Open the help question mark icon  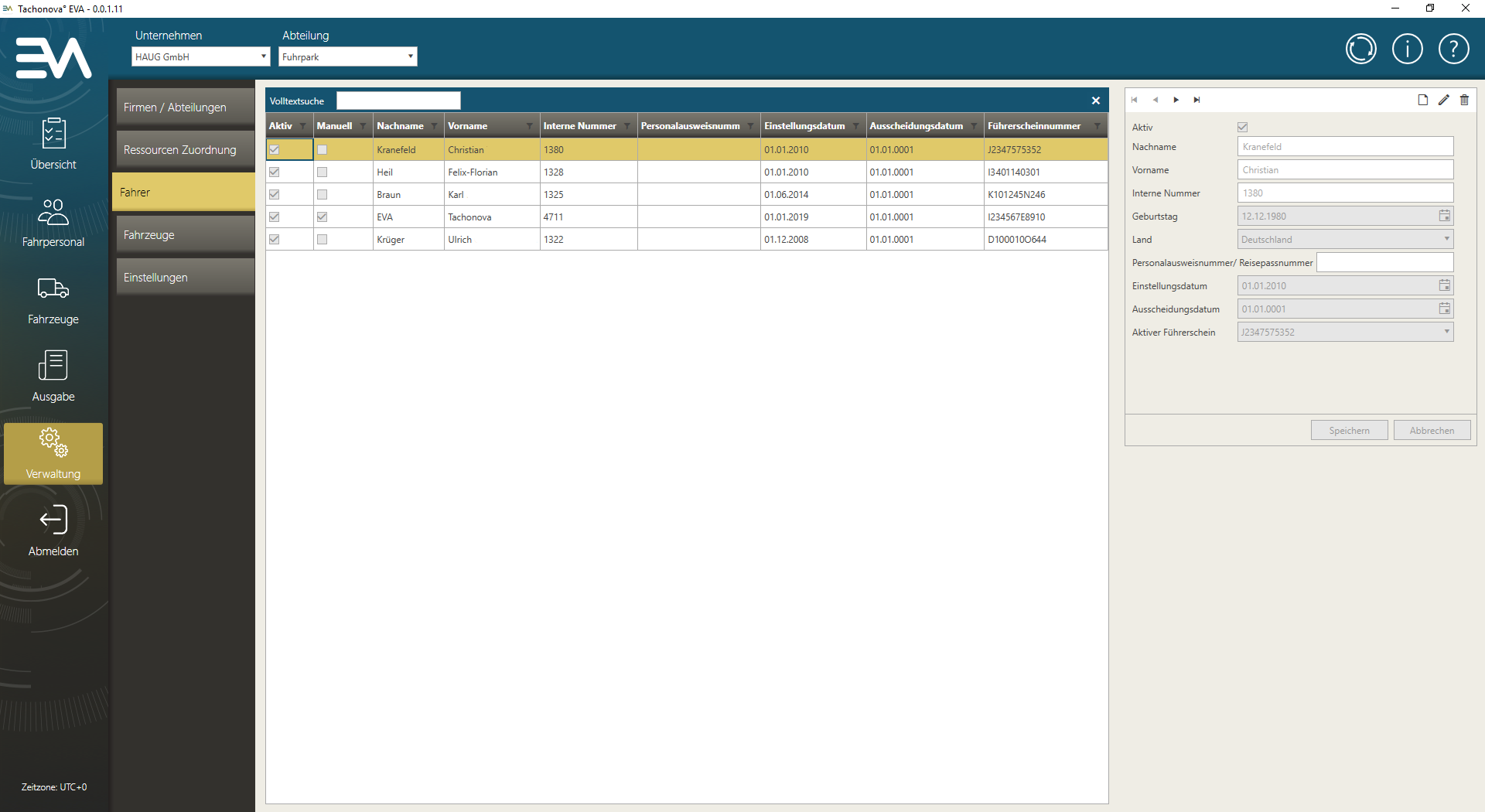click(1453, 49)
